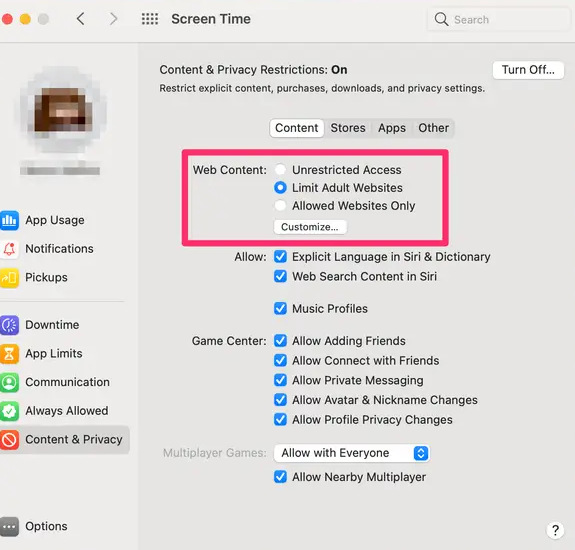Toggle Explicit Language in Siri & Dictionary
This screenshot has height=550, width=575.
(281, 256)
